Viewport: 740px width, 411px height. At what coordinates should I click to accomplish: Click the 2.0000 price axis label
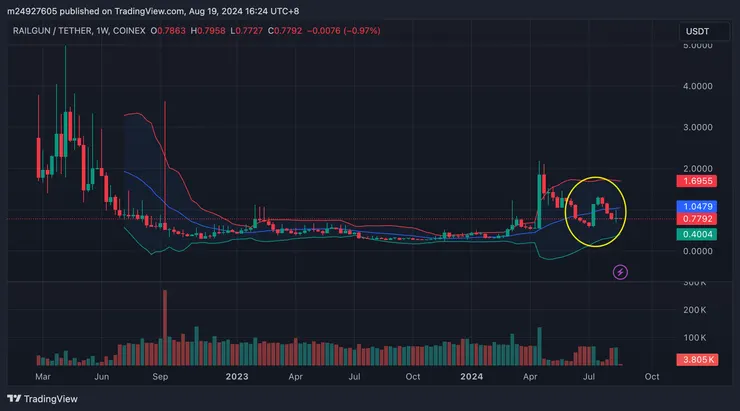(698, 168)
